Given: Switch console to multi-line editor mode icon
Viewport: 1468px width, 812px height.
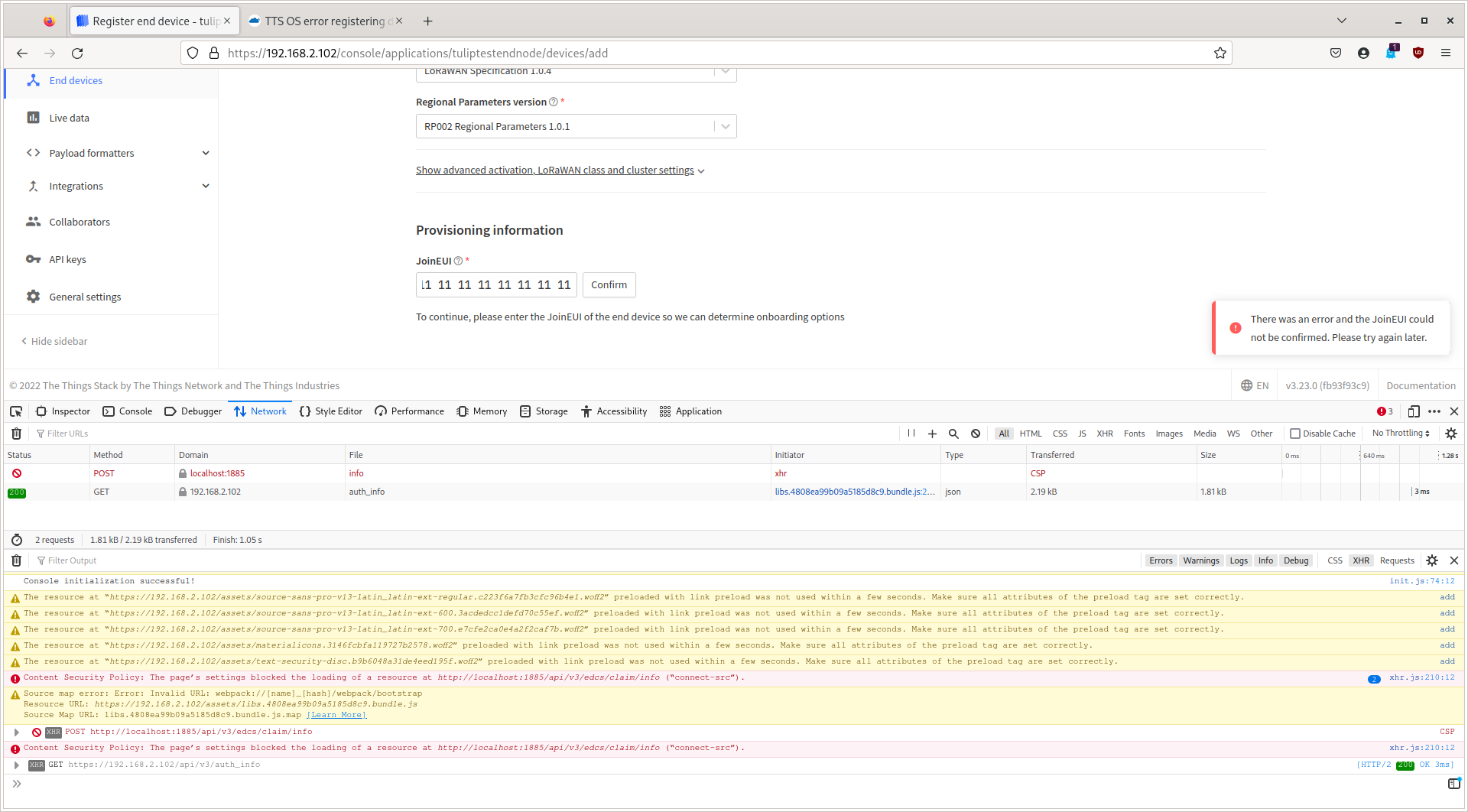Looking at the screenshot, I should point(1454,784).
